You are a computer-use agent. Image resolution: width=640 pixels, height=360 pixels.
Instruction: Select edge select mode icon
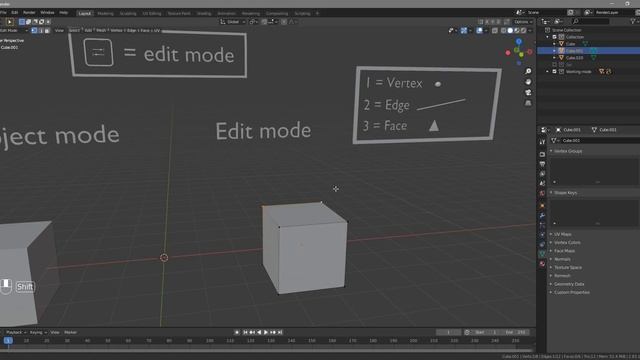pos(41,31)
